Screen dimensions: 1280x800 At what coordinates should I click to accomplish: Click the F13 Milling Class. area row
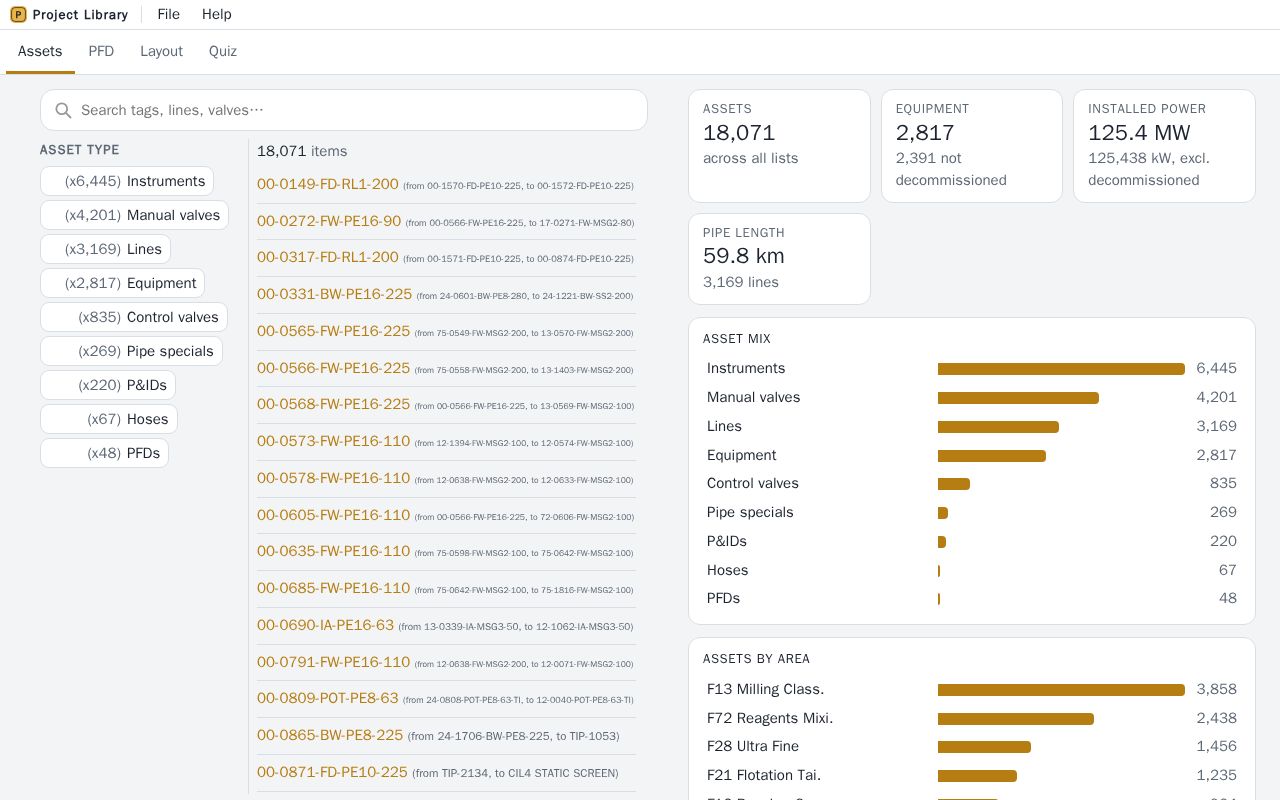(972, 689)
